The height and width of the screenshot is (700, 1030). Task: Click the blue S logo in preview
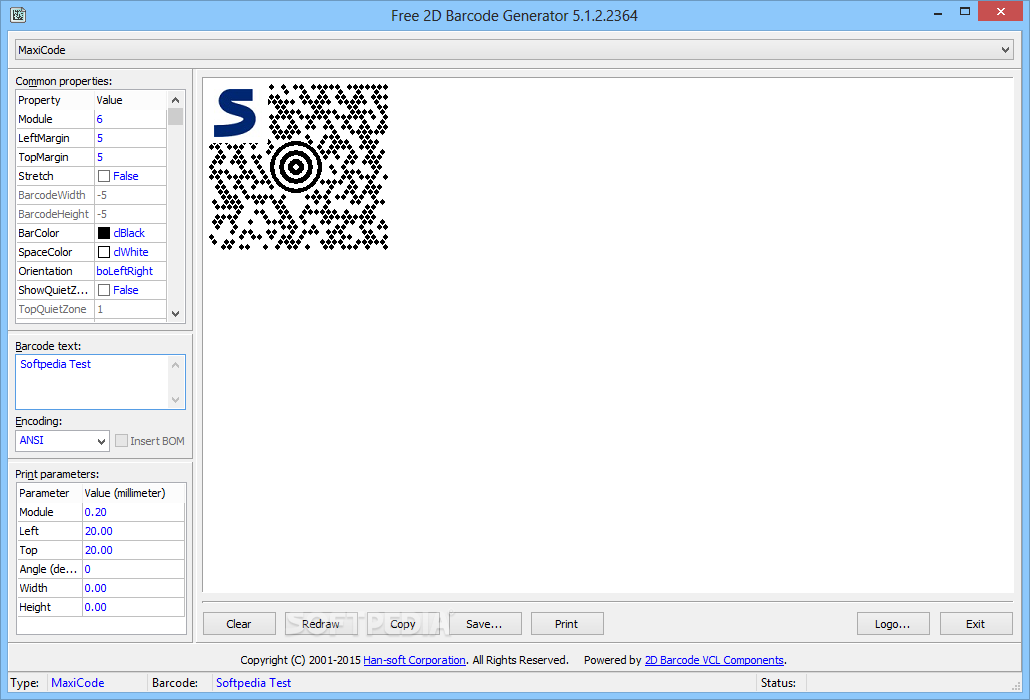tap(235, 112)
